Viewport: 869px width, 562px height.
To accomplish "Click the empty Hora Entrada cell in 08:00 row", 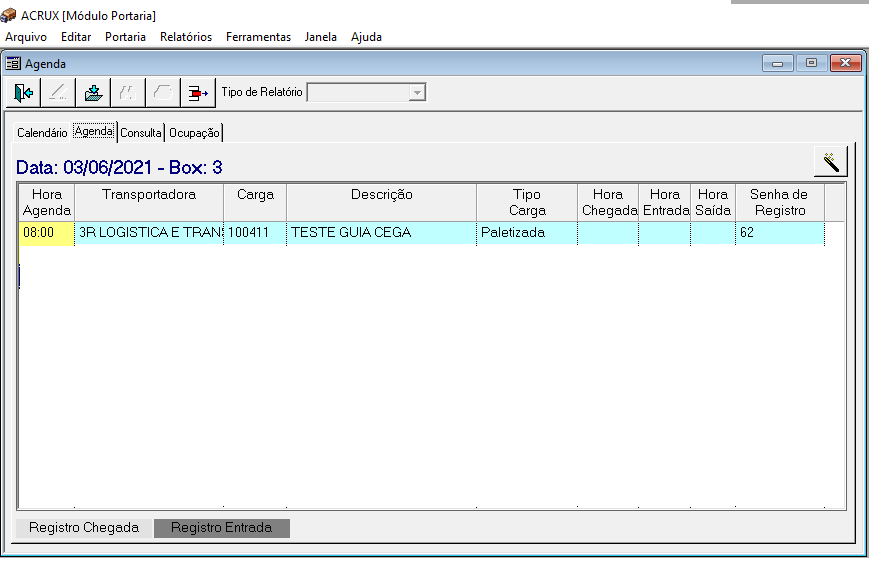I will (x=664, y=233).
